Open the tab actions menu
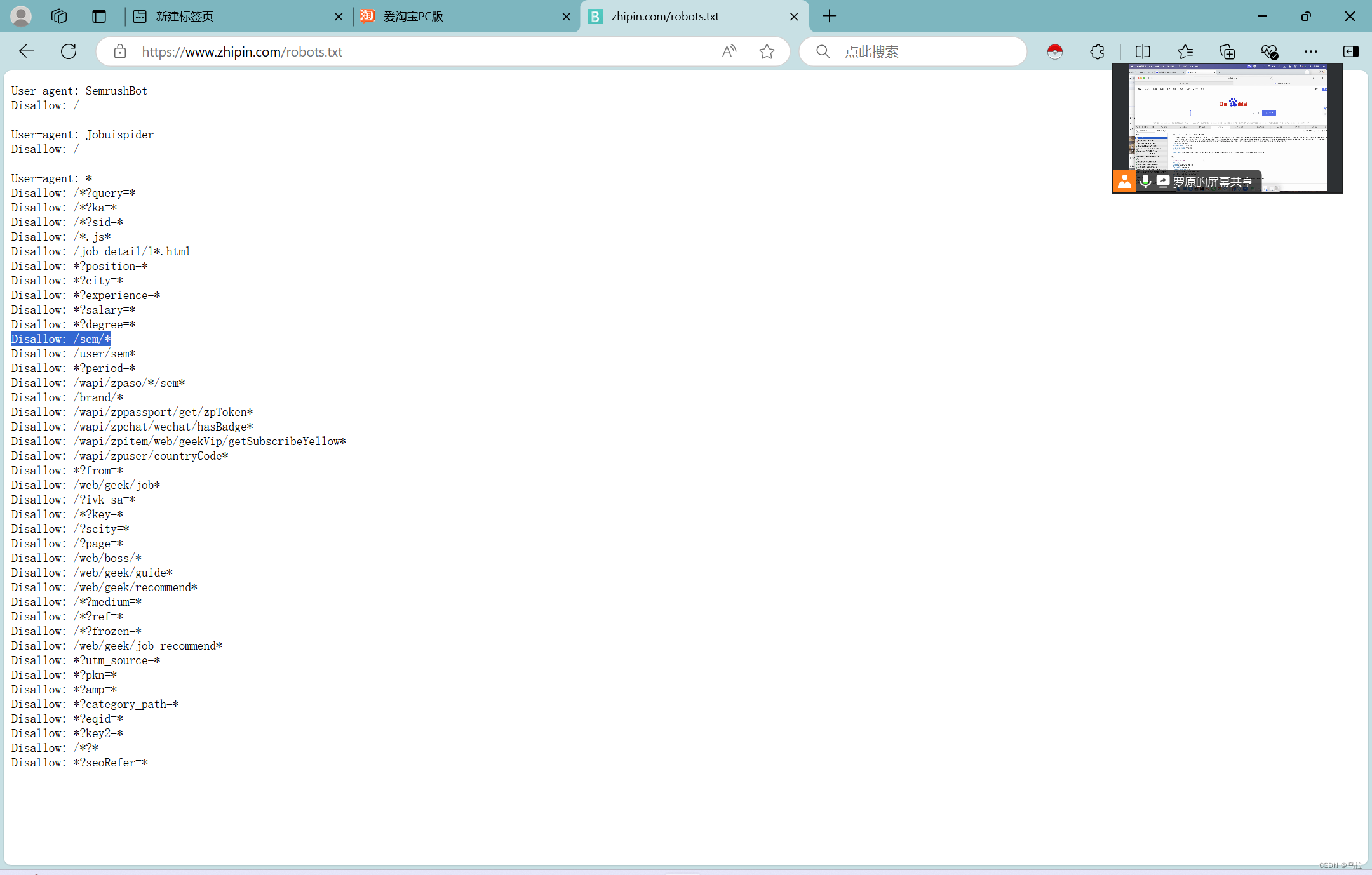Screen dimensions: 1372x875 click(99, 17)
